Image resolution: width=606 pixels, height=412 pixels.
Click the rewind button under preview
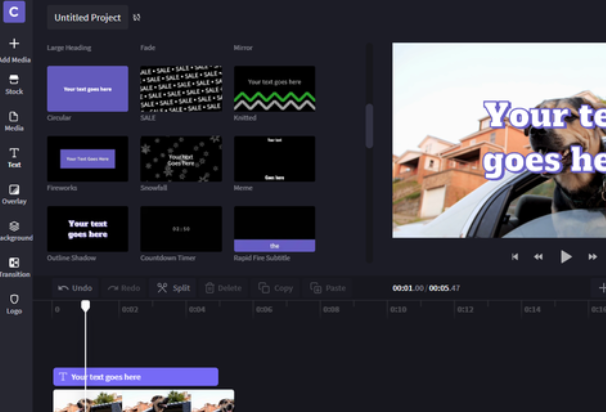coord(538,256)
